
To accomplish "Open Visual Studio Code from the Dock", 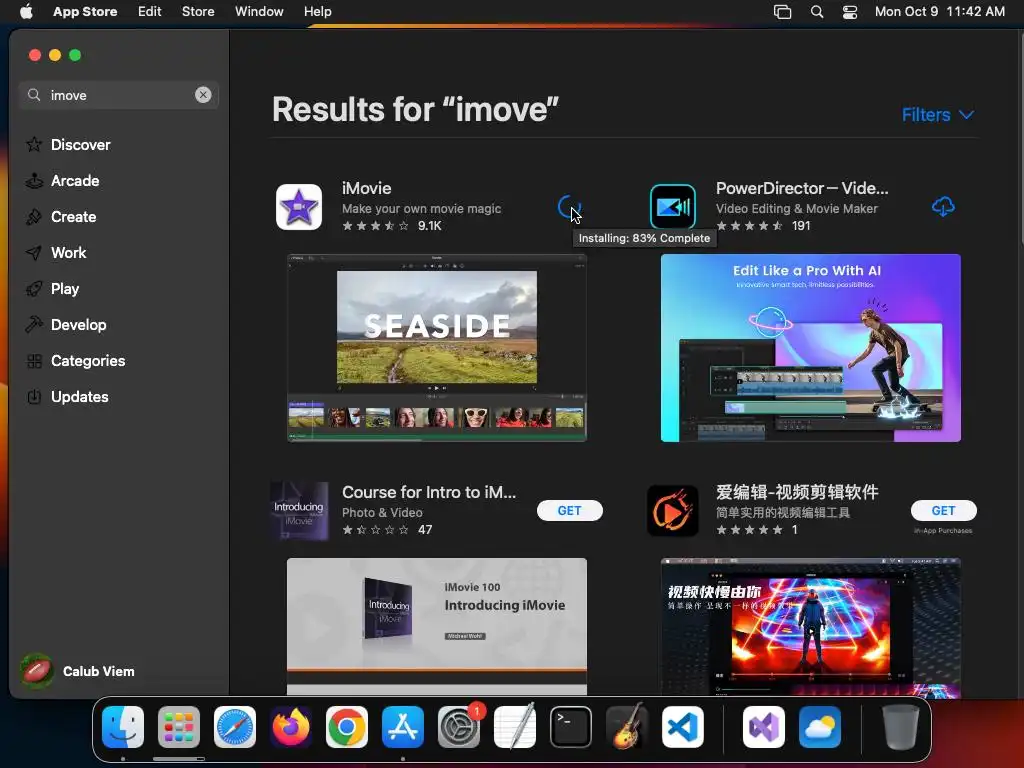I will (x=682, y=727).
